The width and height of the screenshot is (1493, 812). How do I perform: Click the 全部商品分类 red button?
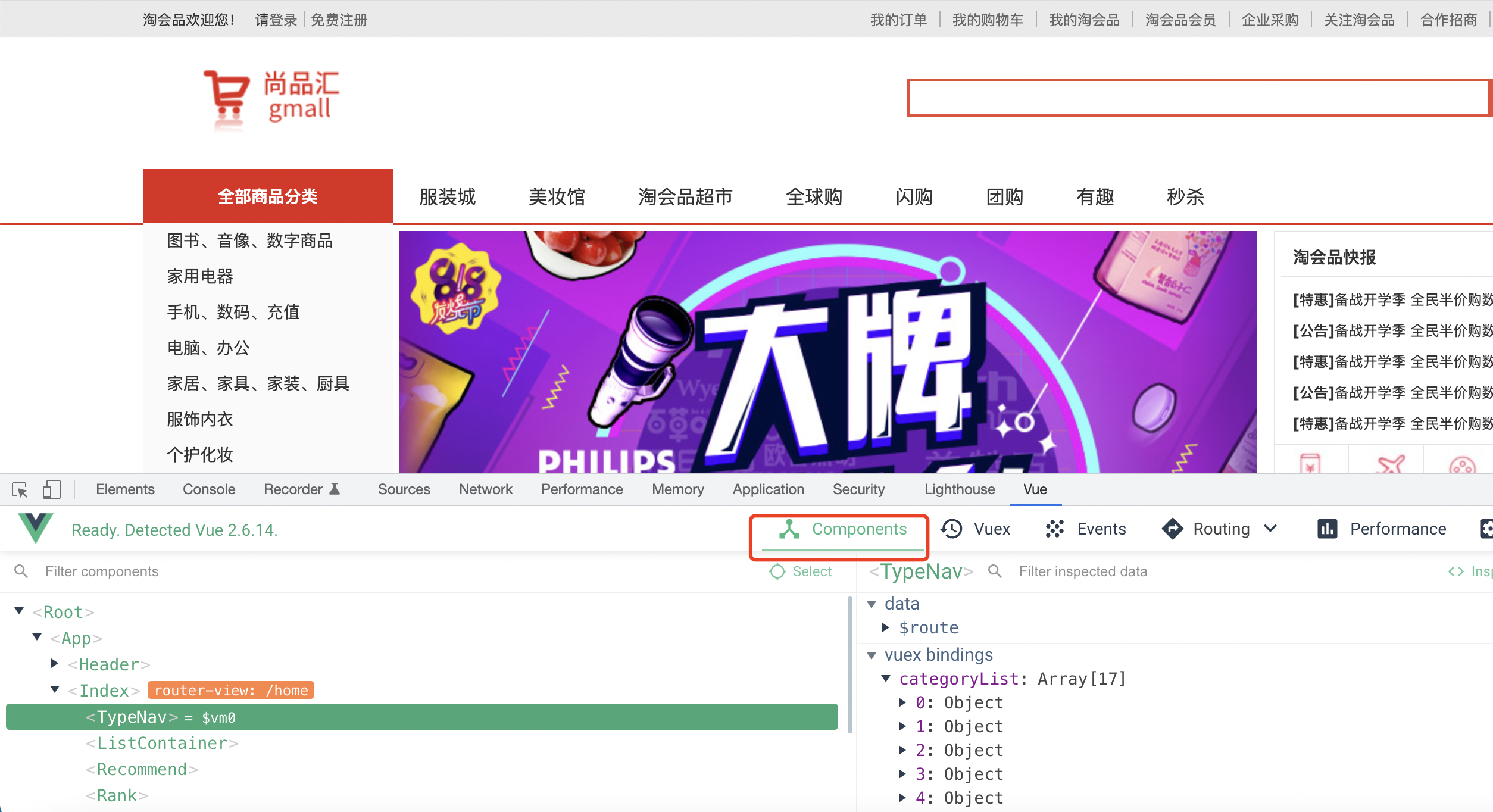click(267, 196)
